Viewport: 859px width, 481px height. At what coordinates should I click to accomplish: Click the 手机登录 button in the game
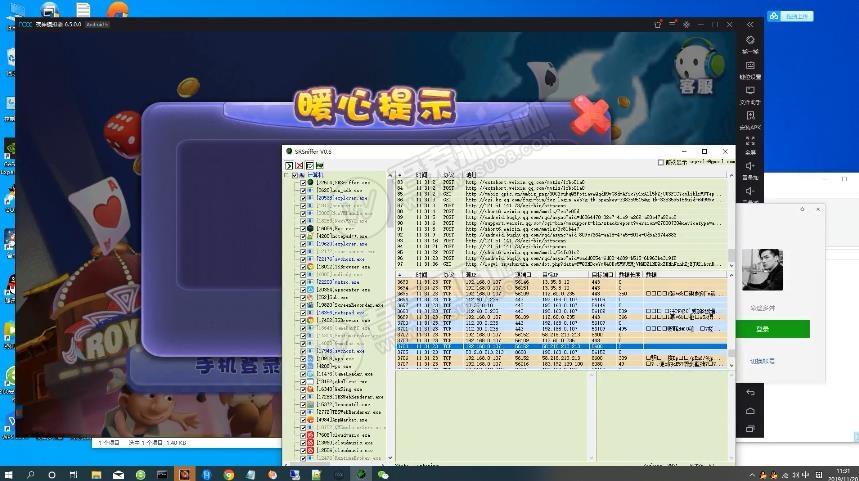click(238, 365)
